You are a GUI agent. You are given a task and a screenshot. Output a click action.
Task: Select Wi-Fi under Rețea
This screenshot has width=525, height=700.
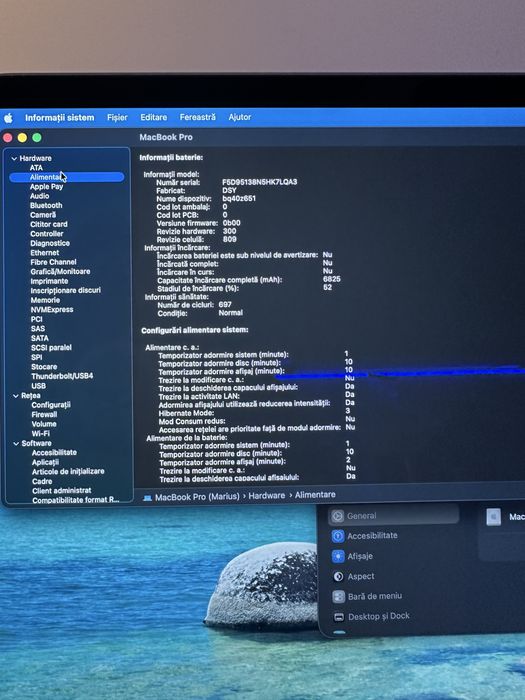41,433
